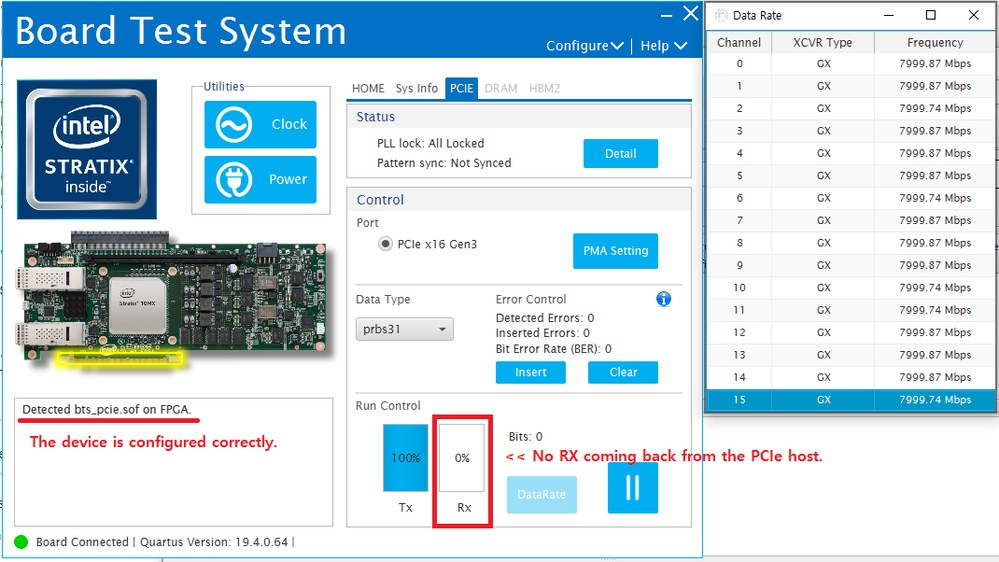Click 'PLL lock: All Locked' status text
This screenshot has width=999, height=562.
coord(431,143)
